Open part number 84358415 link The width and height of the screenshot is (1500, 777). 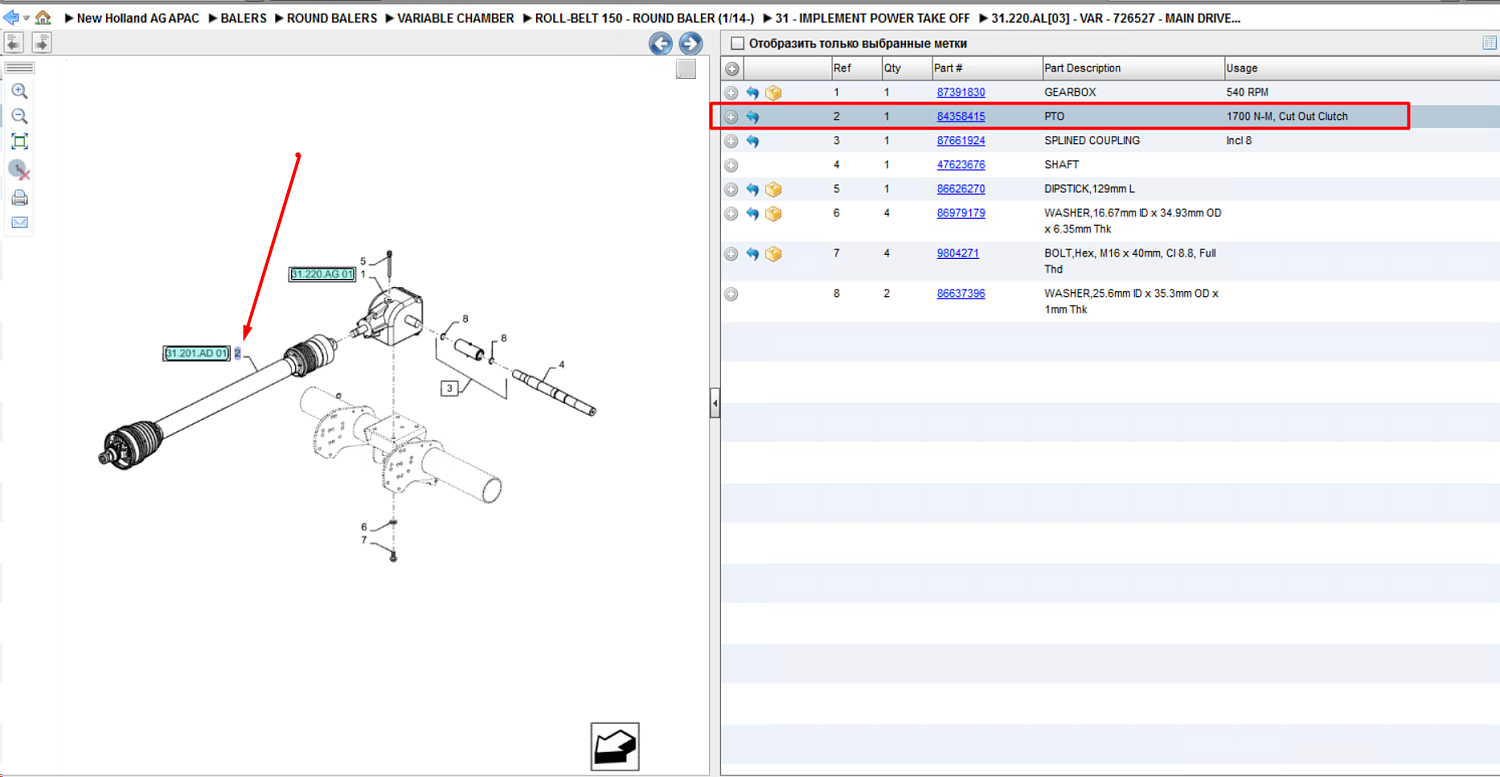[961, 117]
